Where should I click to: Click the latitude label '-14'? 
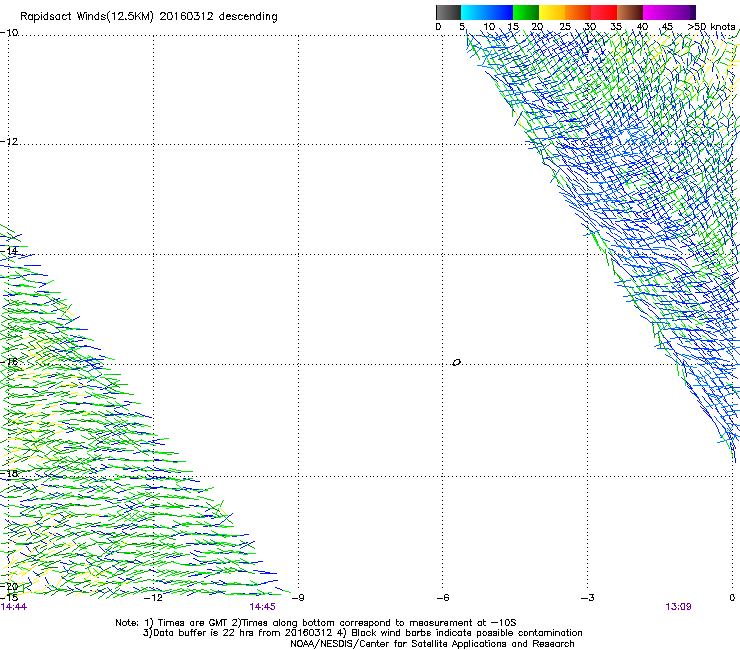tap(9, 251)
